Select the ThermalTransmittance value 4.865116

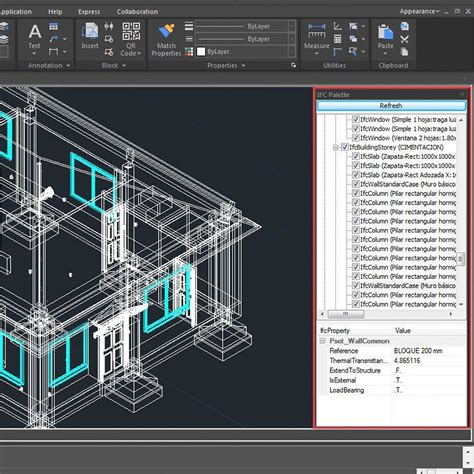coord(407,361)
